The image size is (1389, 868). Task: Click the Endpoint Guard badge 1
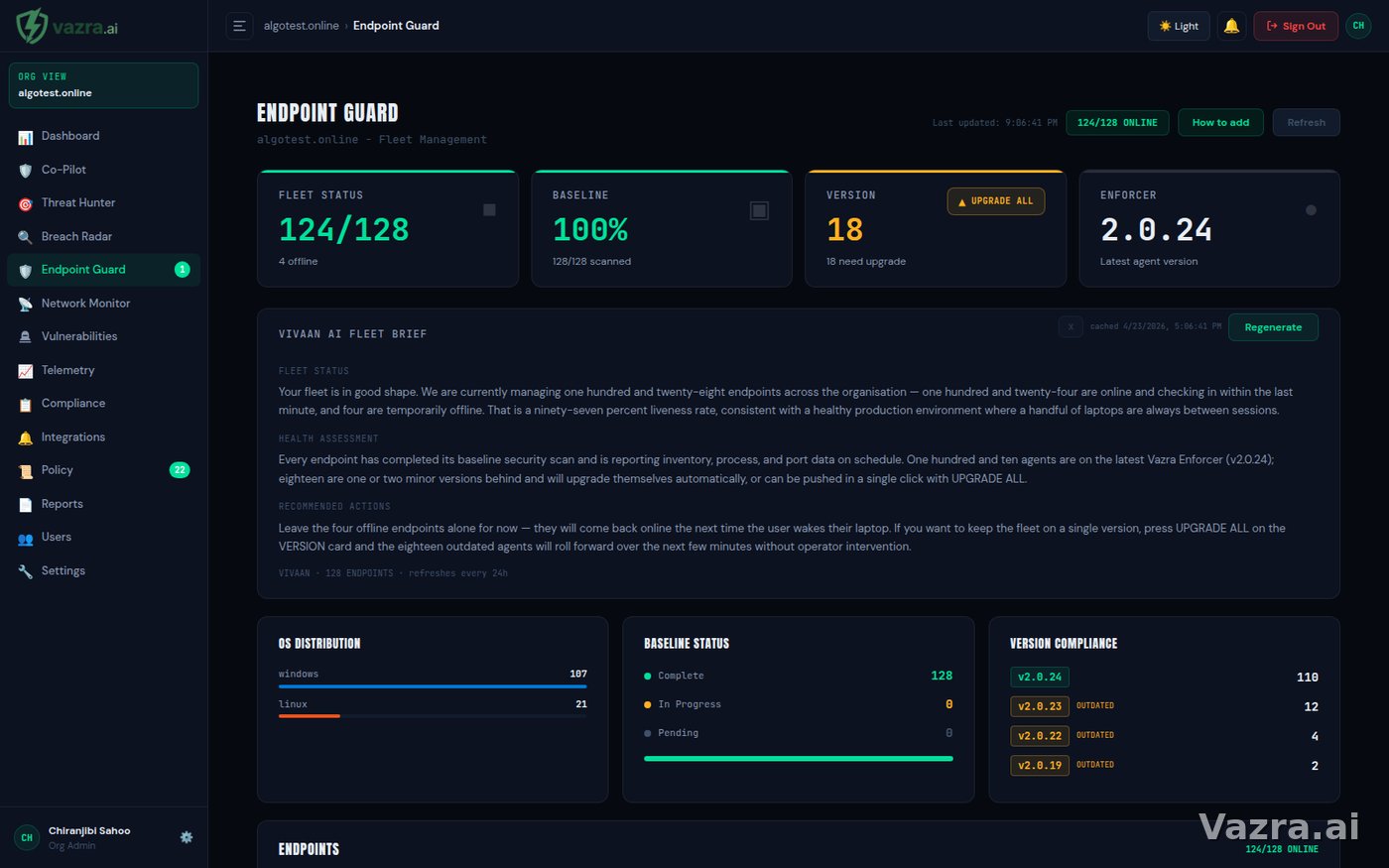point(183,270)
